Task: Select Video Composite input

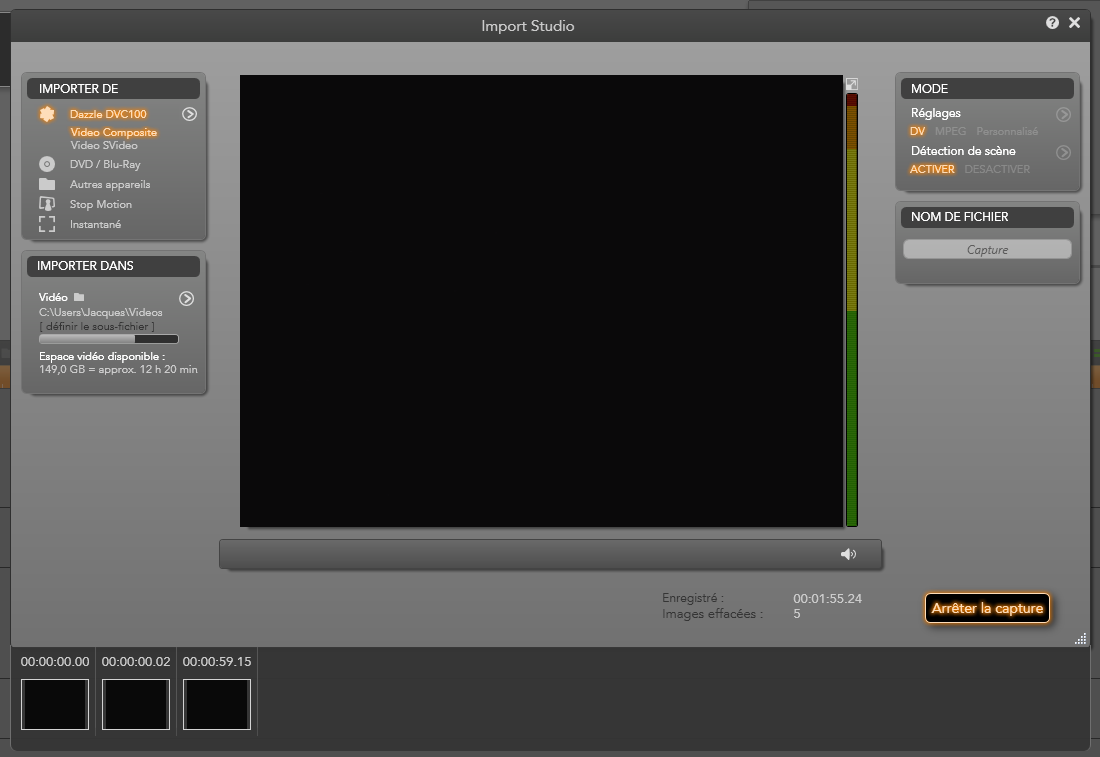Action: pos(114,132)
